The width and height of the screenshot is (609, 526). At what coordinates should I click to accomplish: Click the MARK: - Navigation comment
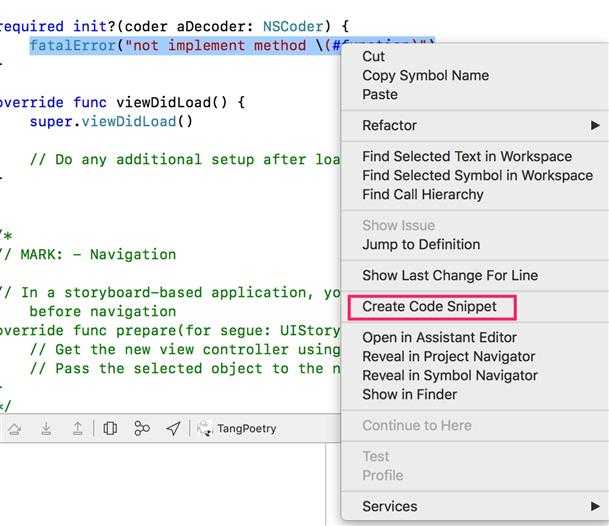point(88,254)
